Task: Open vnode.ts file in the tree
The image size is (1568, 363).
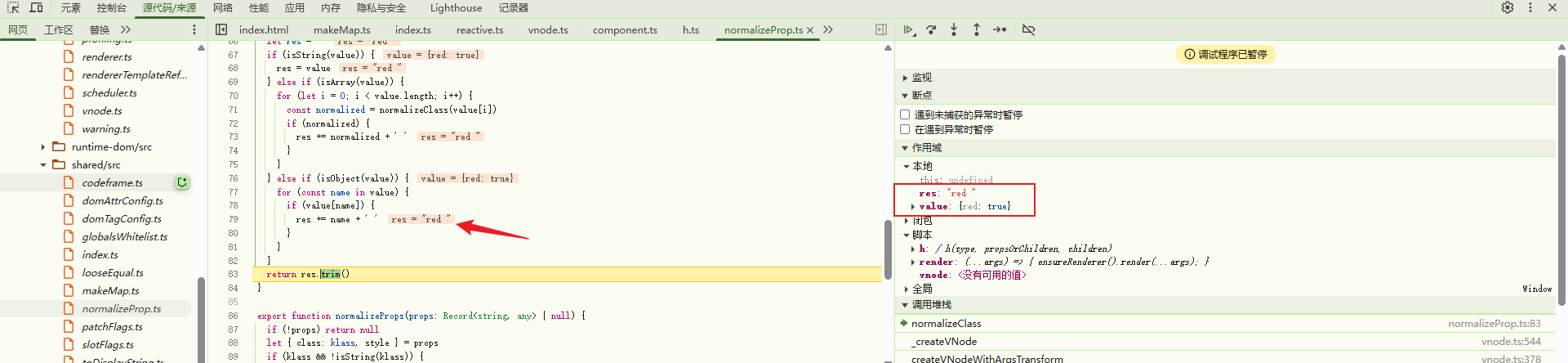Action: coord(102,110)
